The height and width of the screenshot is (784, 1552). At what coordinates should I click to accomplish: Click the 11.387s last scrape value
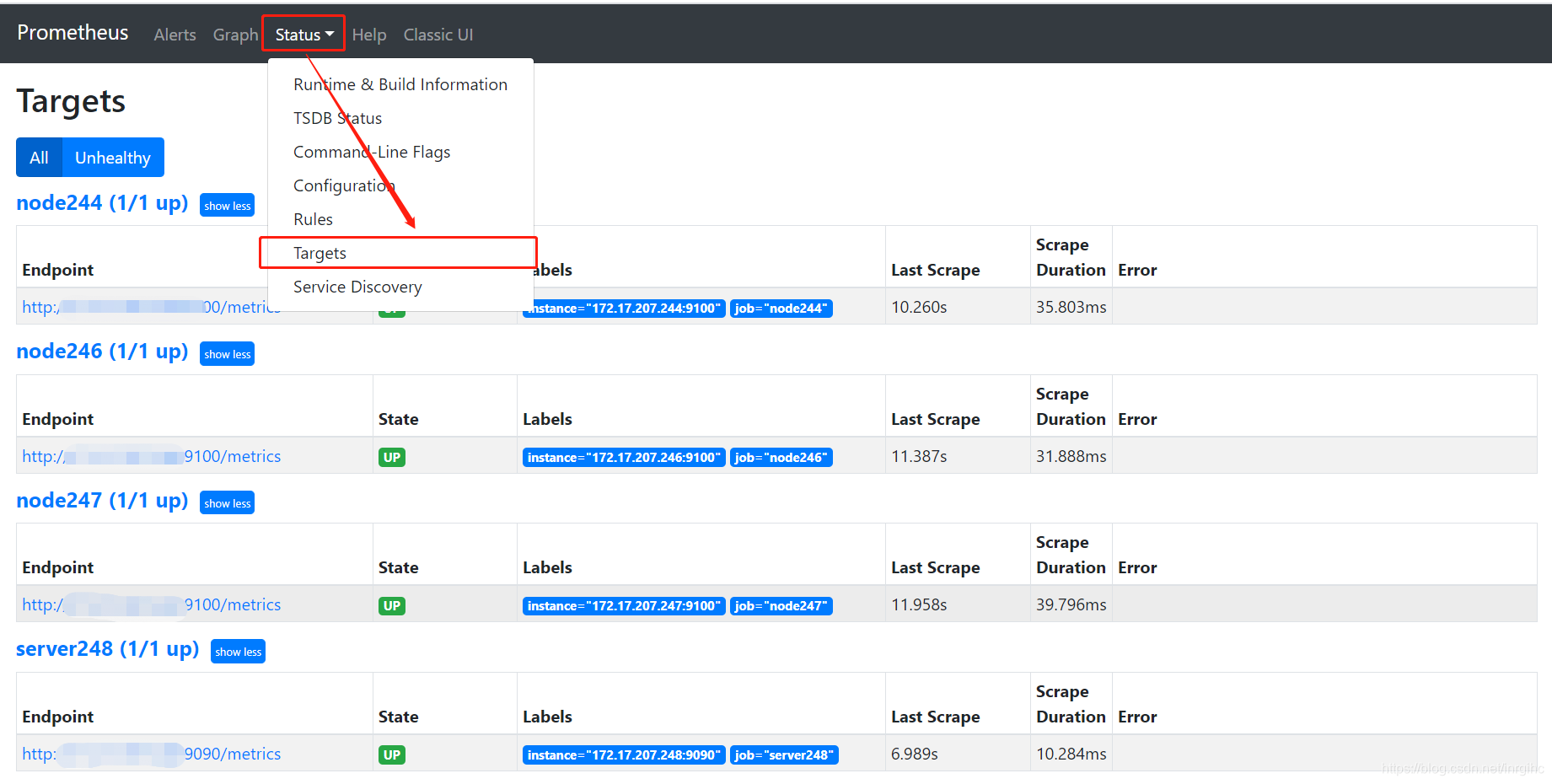pyautogui.click(x=919, y=456)
